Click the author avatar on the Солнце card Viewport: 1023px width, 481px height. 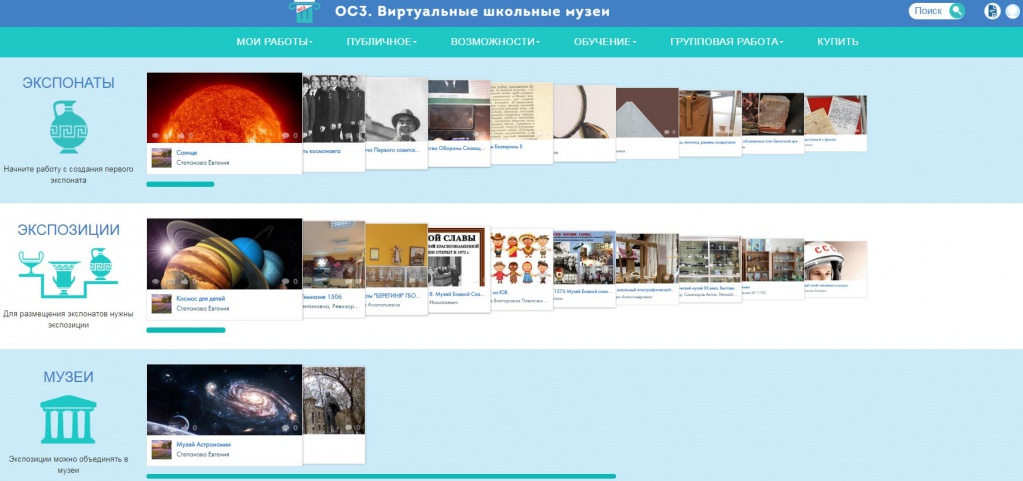[x=161, y=158]
